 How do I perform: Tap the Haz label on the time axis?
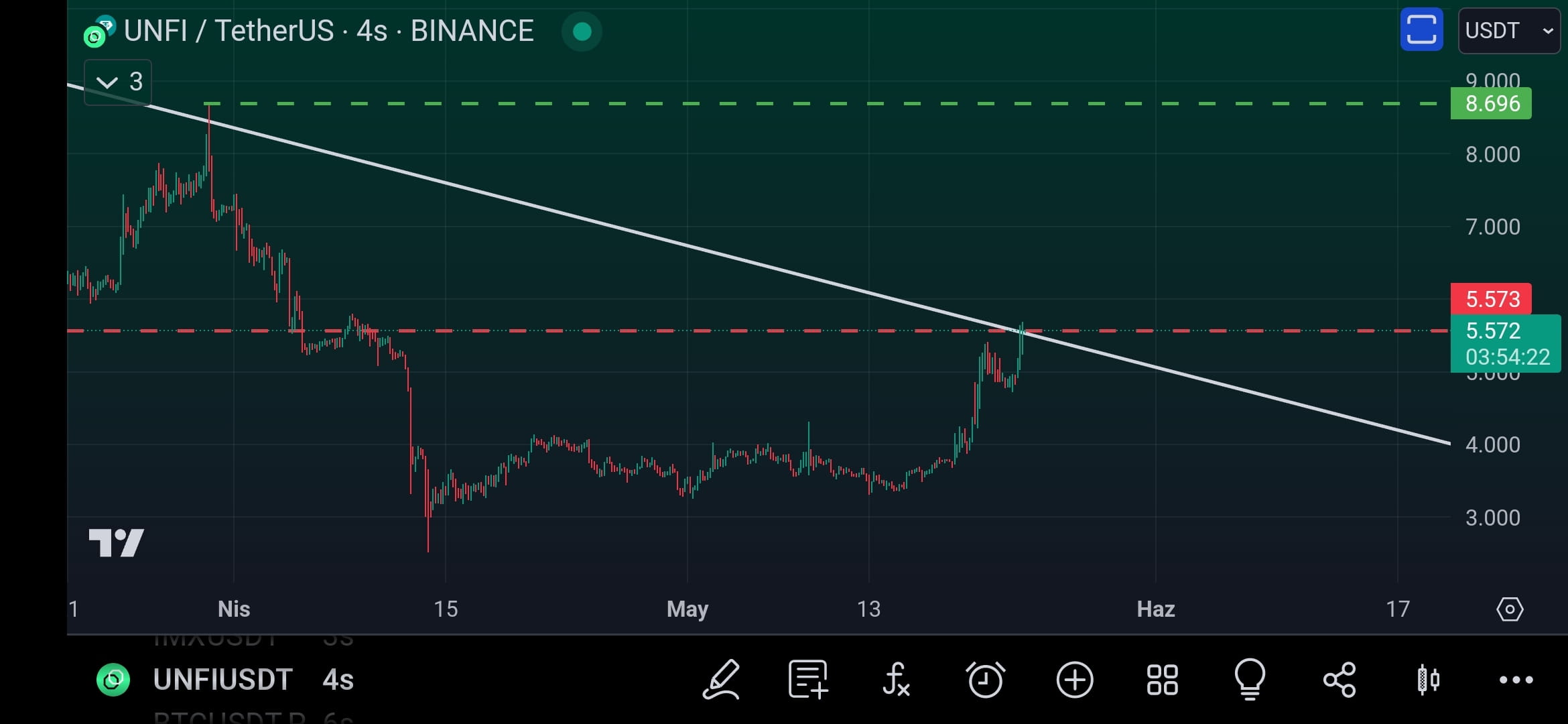[x=1156, y=609]
